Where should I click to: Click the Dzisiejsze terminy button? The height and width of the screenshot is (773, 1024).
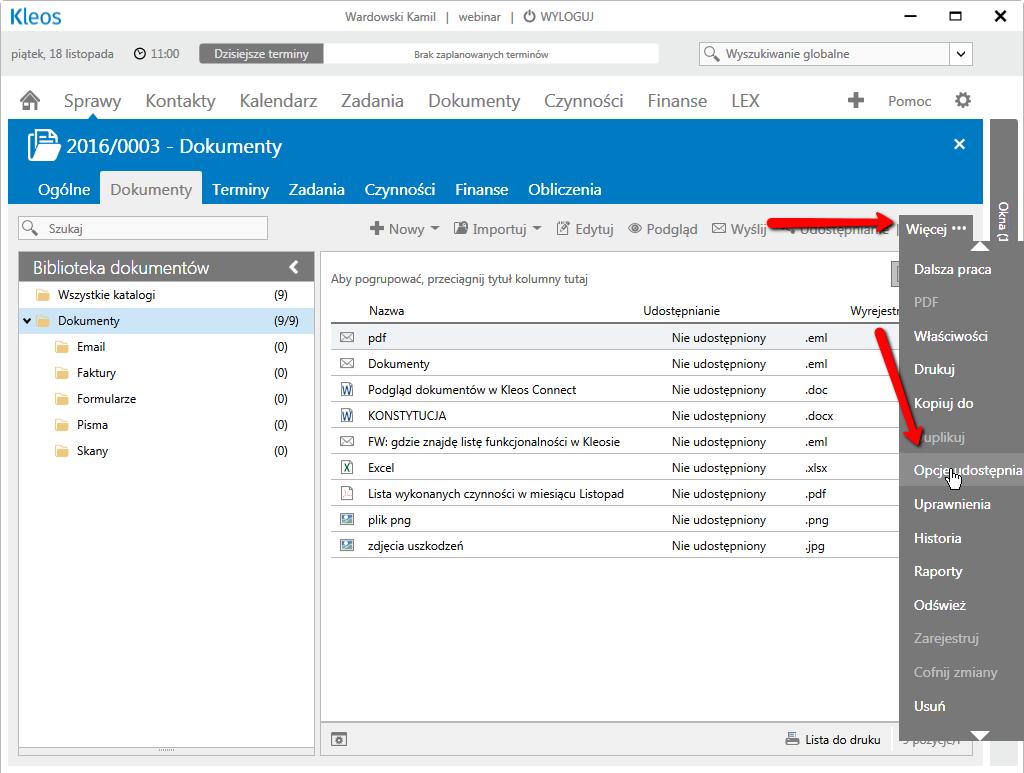[x=261, y=54]
